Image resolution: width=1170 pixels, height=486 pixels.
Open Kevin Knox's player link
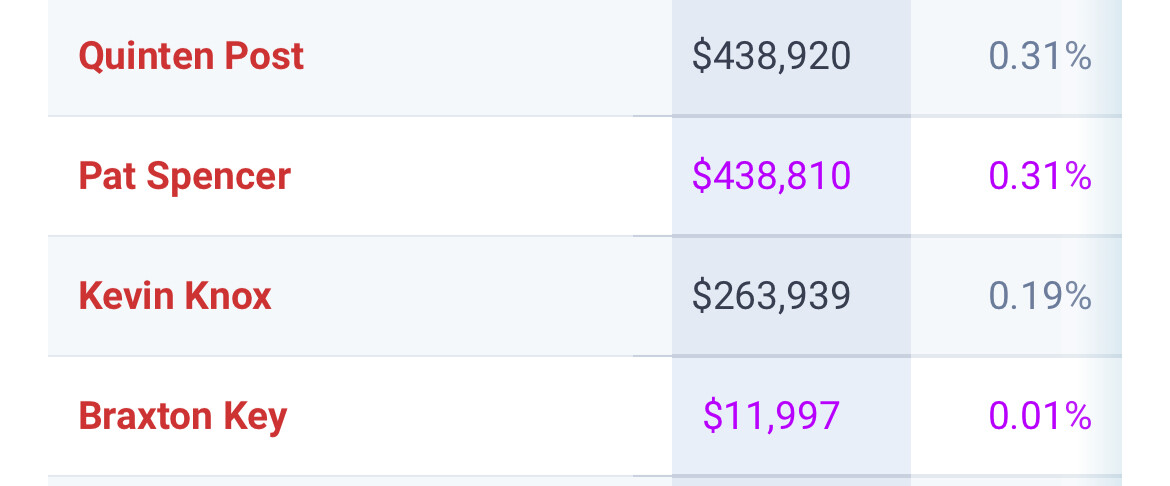click(x=175, y=296)
